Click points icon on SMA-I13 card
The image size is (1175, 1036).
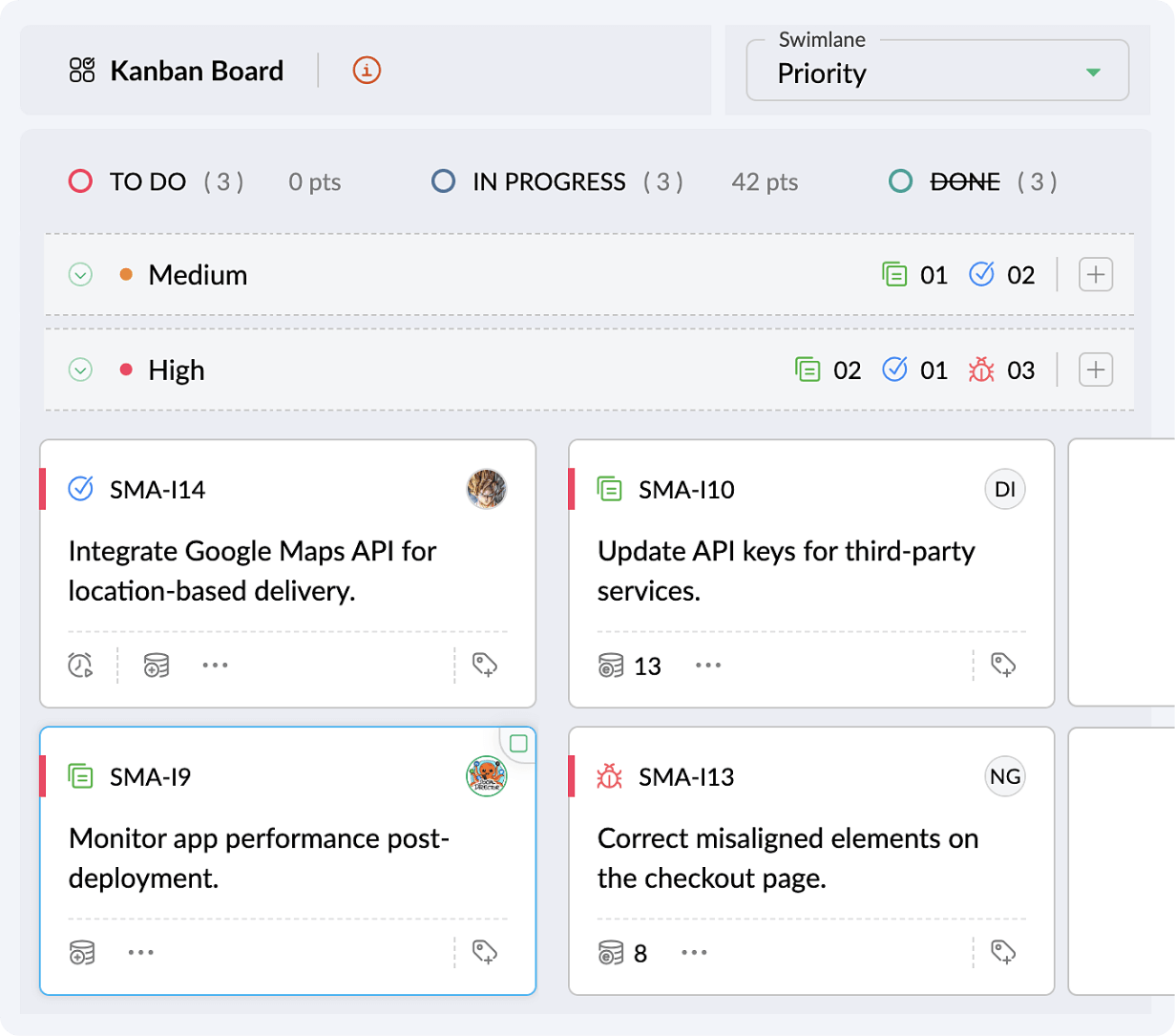click(x=611, y=953)
